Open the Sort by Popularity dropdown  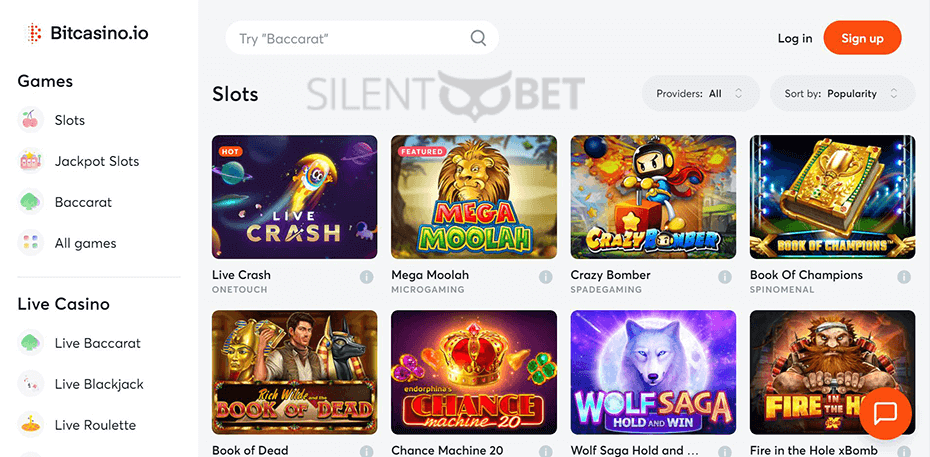point(842,94)
